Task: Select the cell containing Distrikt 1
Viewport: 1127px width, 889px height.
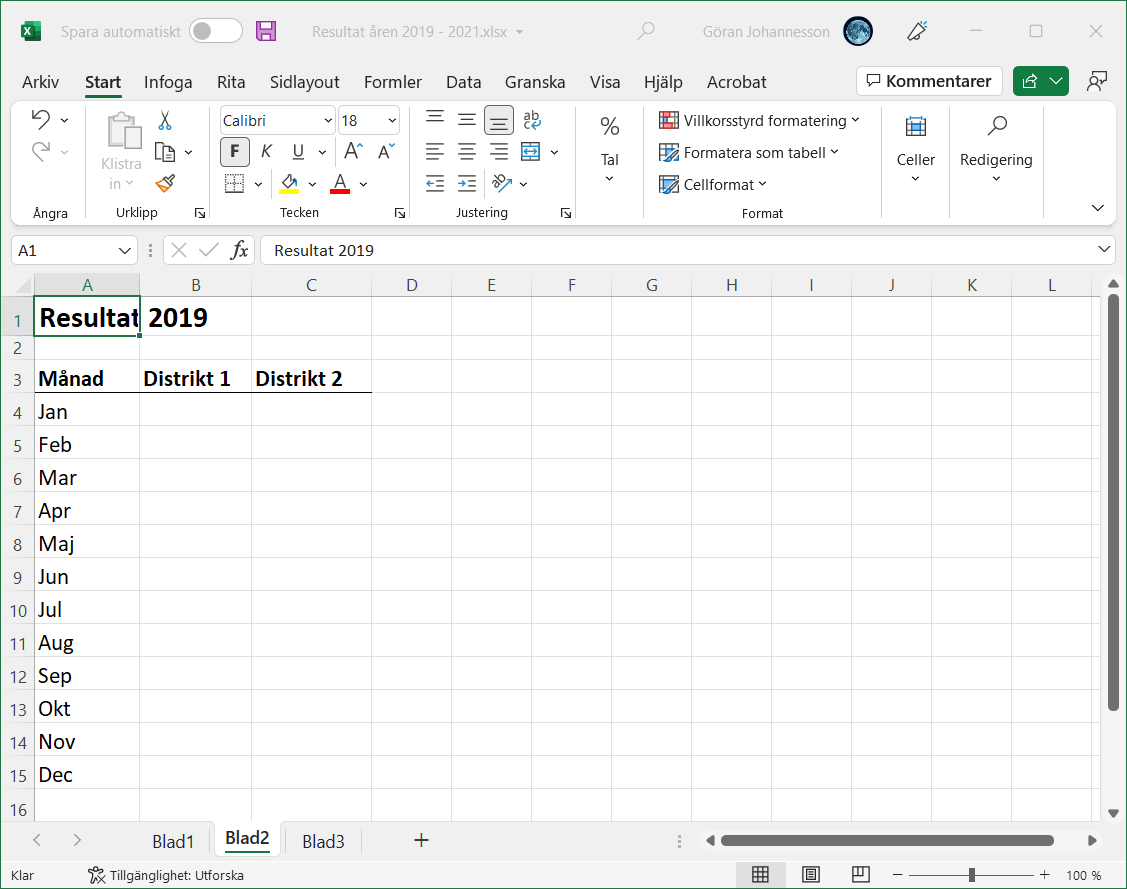Action: [x=195, y=379]
